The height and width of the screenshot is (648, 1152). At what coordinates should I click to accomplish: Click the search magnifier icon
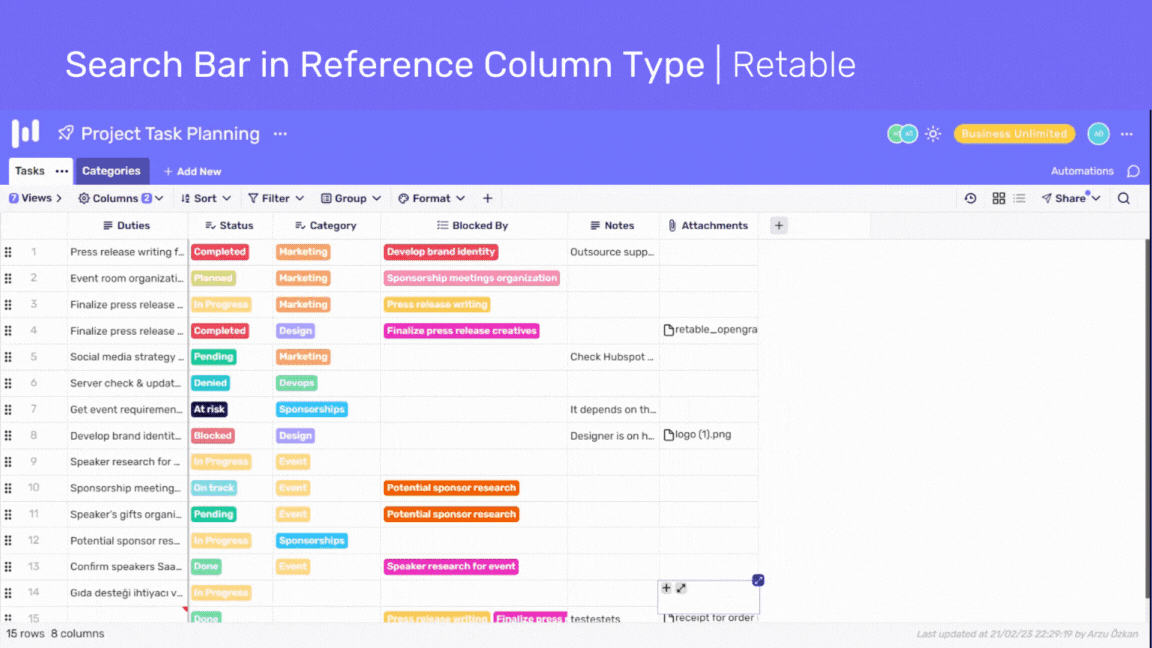(1123, 198)
